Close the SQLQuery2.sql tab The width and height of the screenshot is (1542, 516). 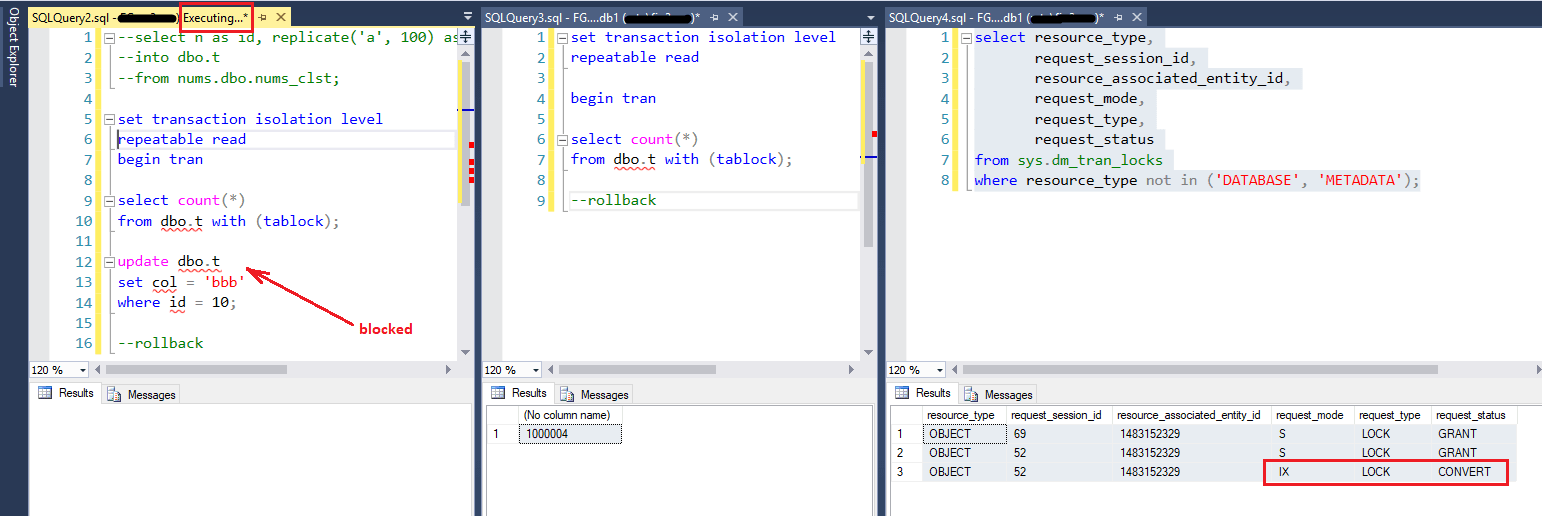280,18
